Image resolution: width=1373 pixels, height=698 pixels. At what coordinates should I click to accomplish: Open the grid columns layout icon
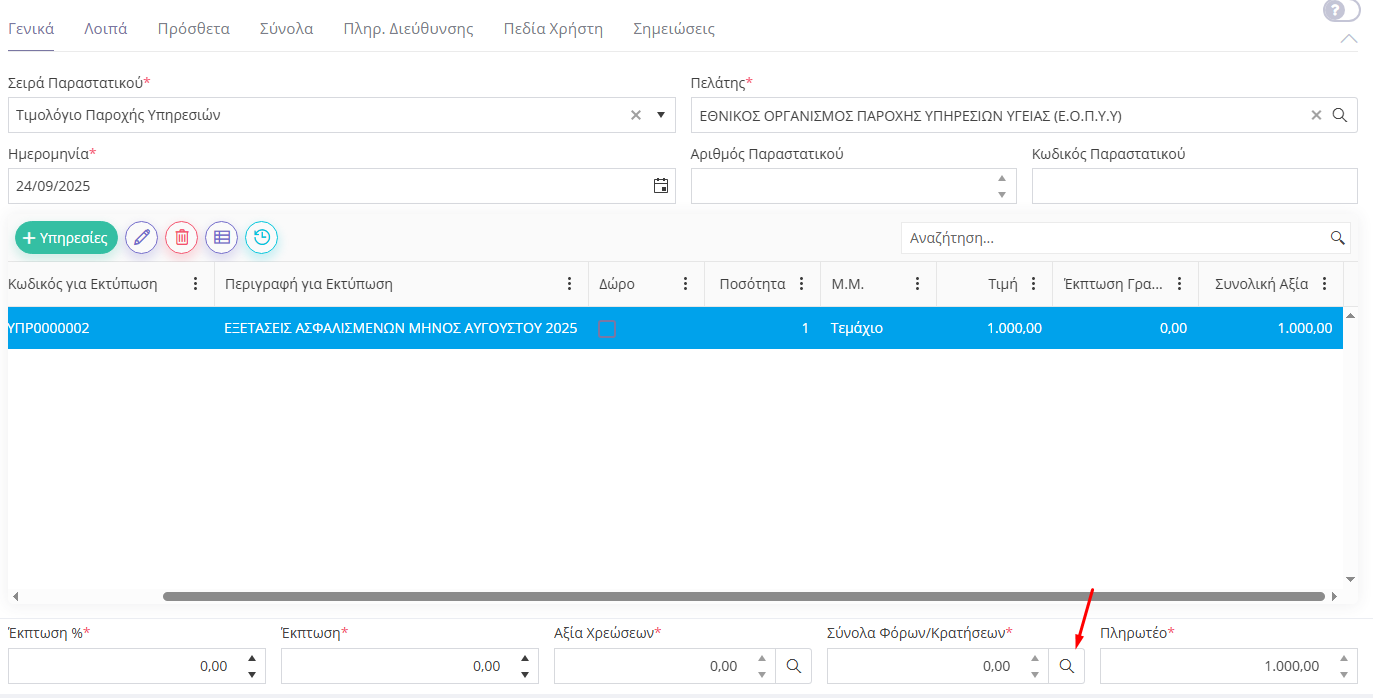click(222, 238)
